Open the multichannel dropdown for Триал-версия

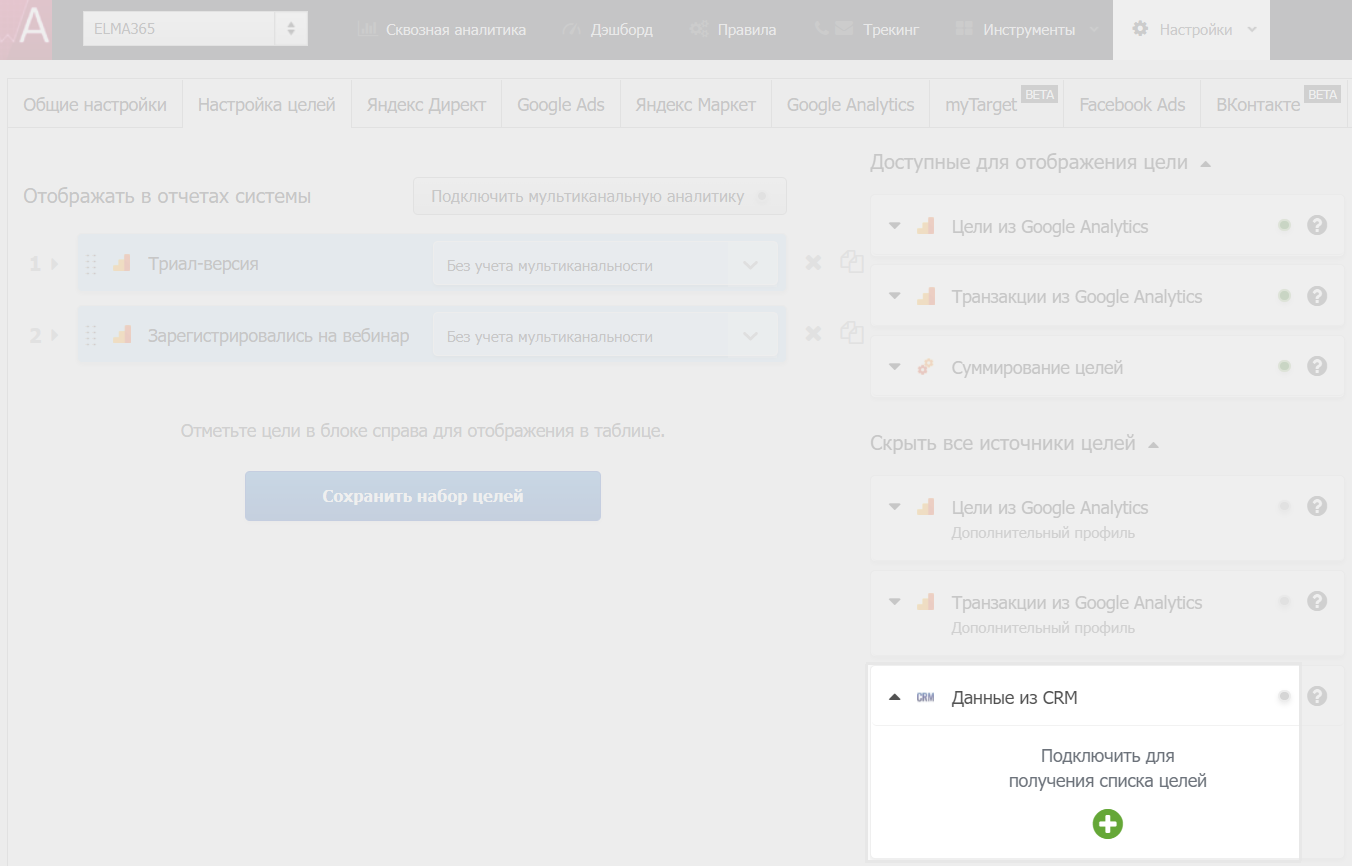(x=605, y=265)
